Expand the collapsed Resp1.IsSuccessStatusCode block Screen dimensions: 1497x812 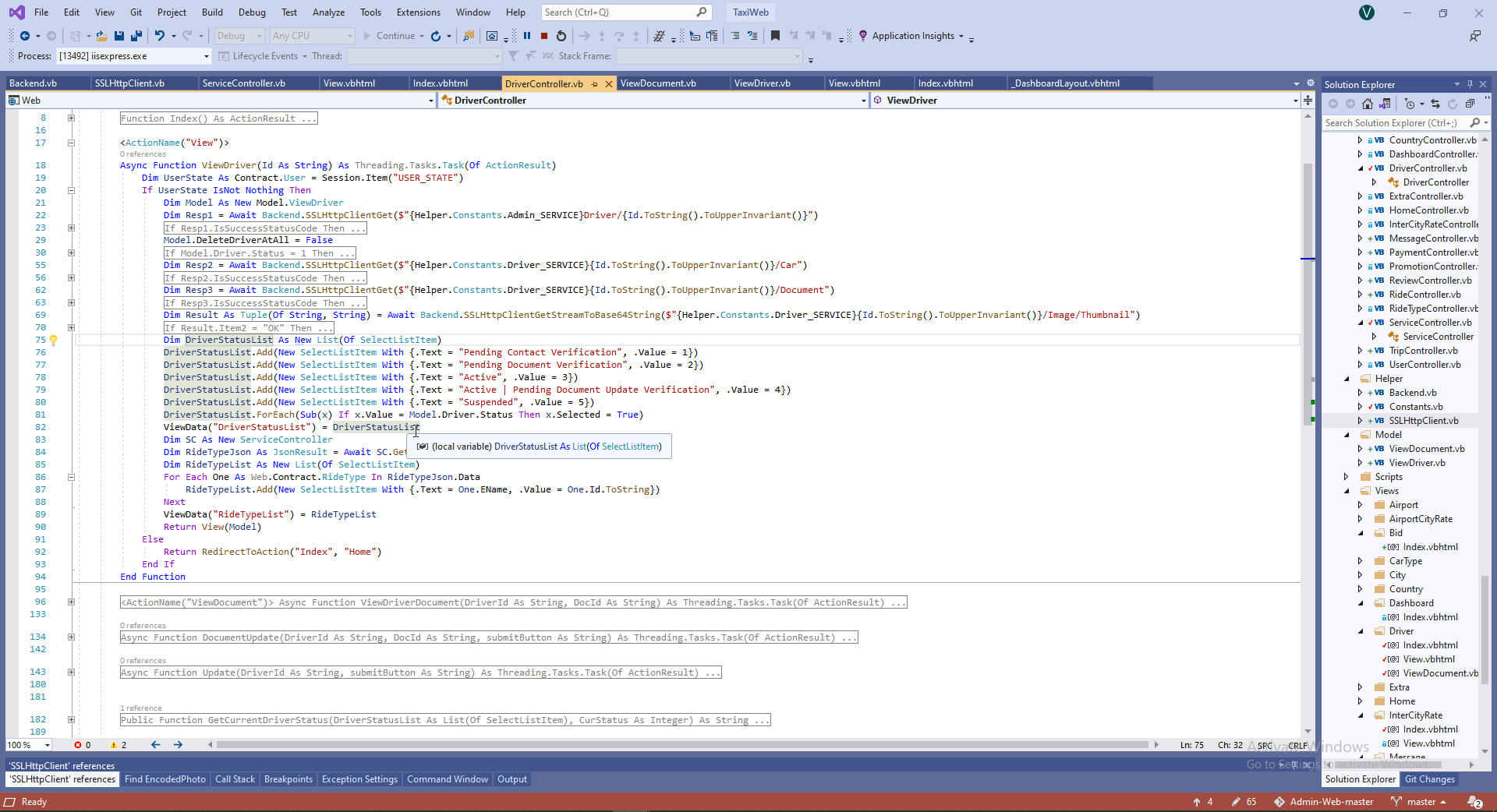[71, 228]
